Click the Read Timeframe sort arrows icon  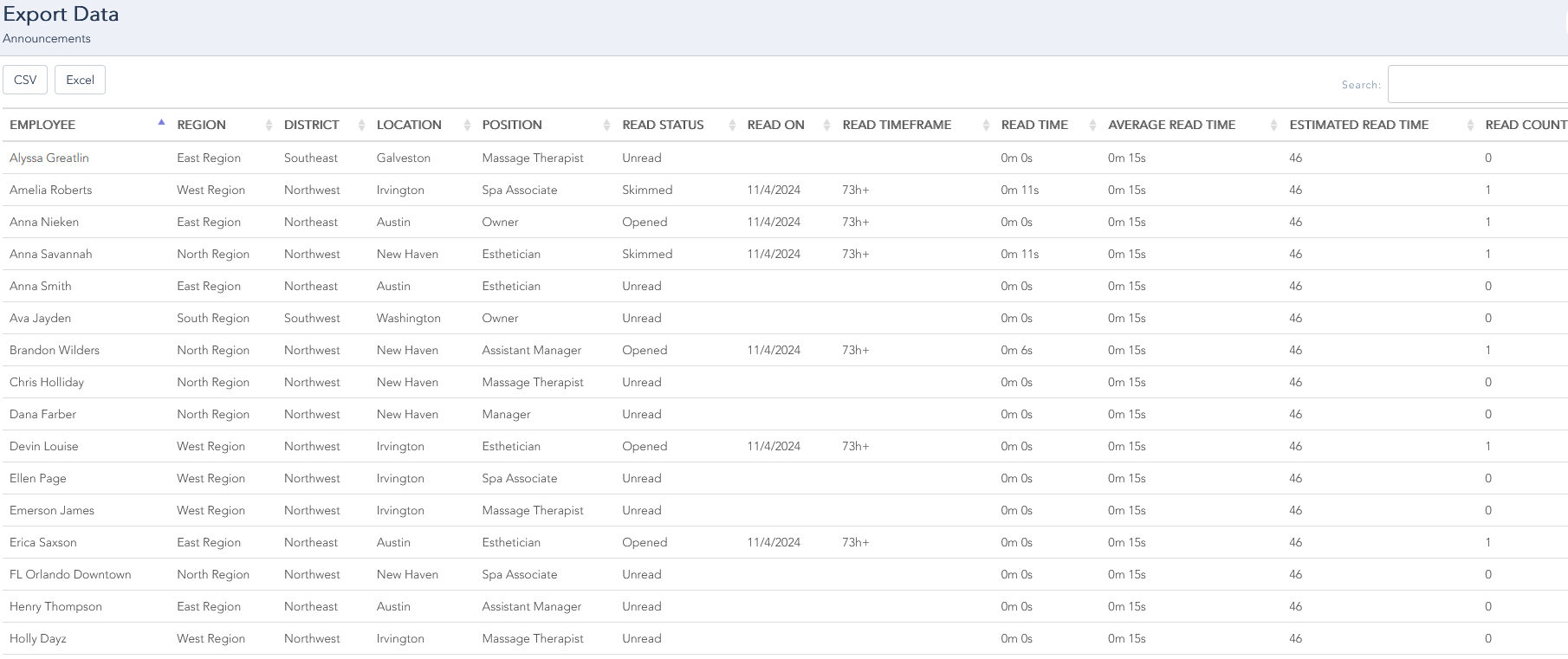coord(986,126)
